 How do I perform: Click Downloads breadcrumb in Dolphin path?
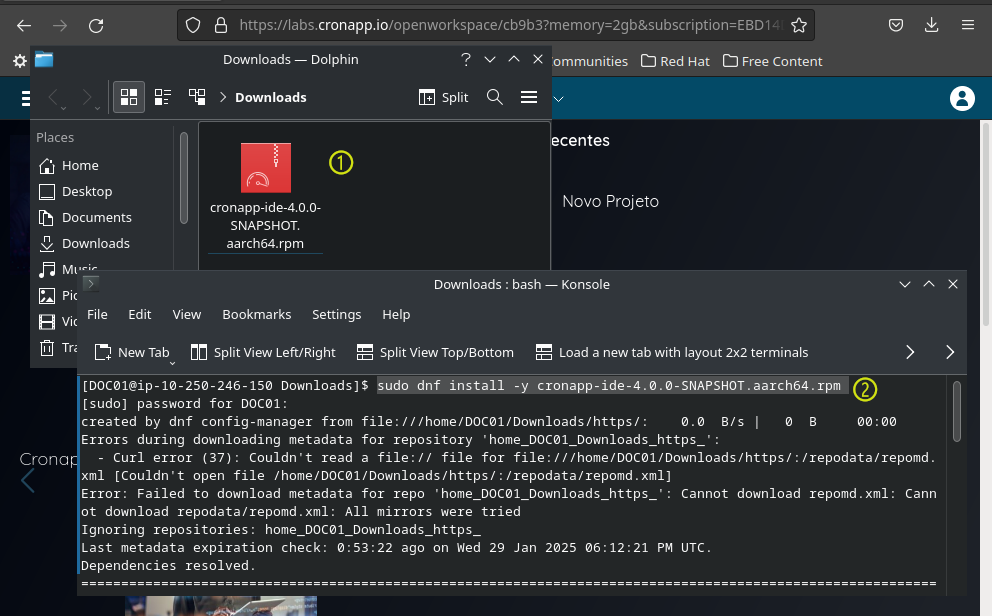tap(271, 97)
